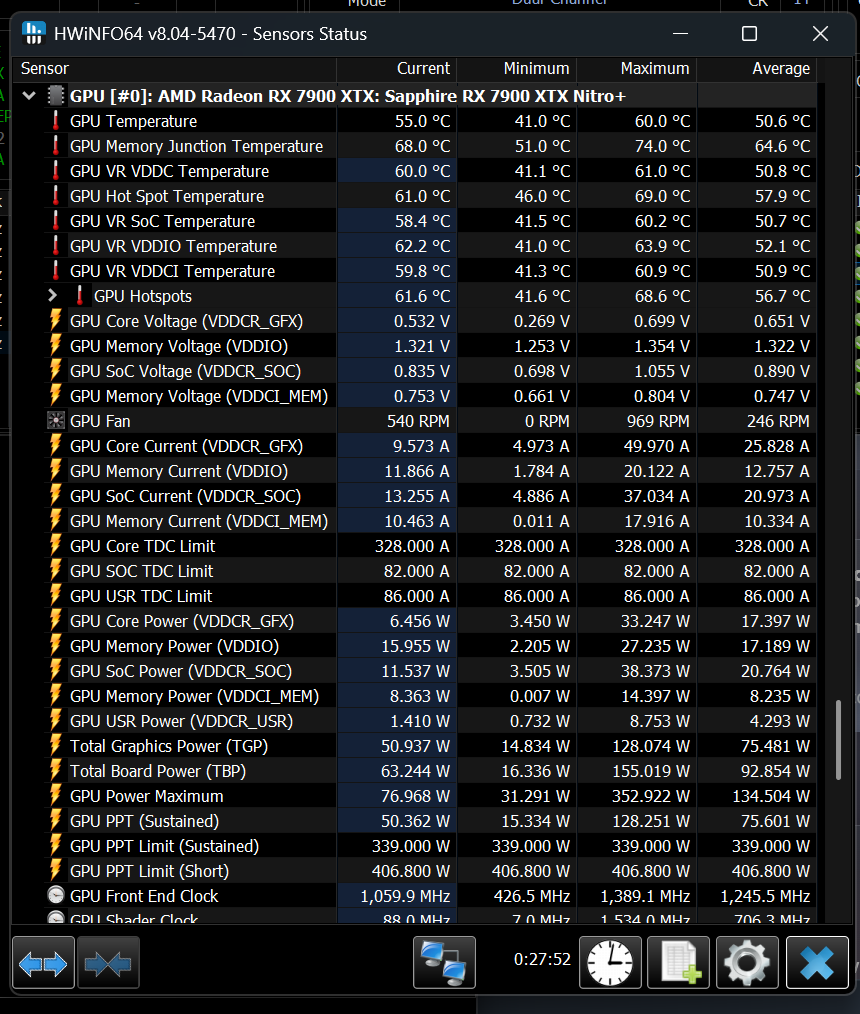
Task: Select GPU PPT (Sustained) row label
Action: point(144,821)
